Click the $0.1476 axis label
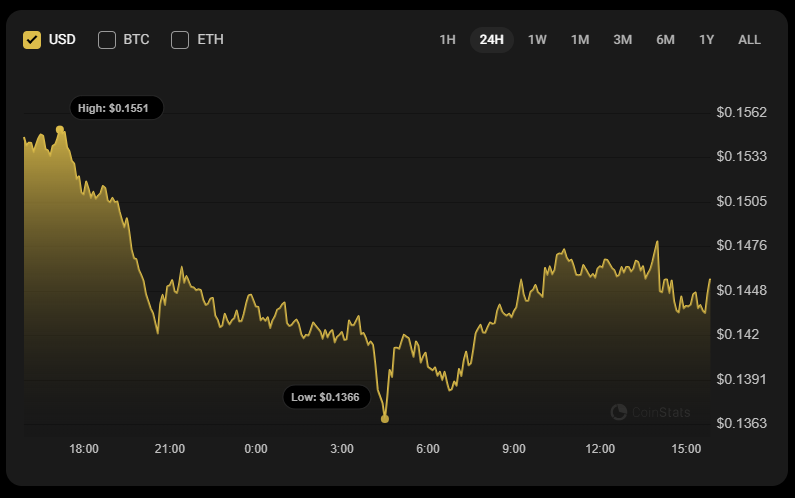The width and height of the screenshot is (795, 498). (x=741, y=245)
